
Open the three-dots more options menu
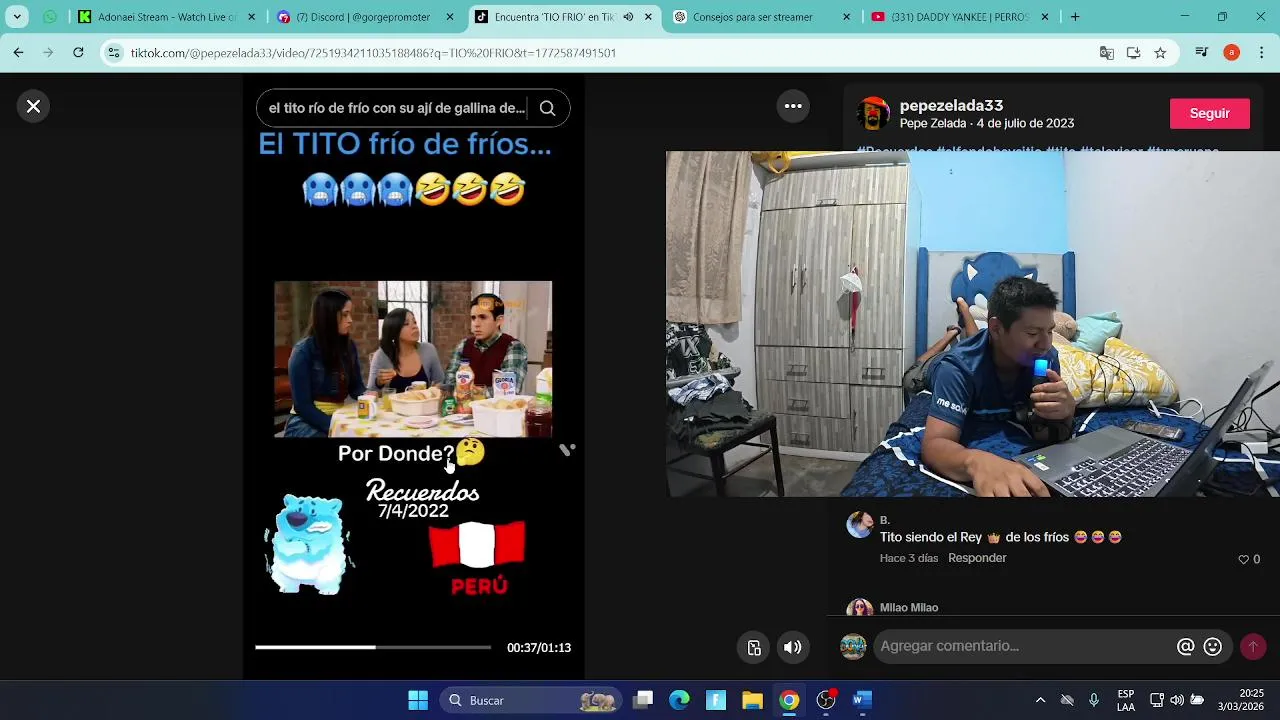pyautogui.click(x=793, y=106)
